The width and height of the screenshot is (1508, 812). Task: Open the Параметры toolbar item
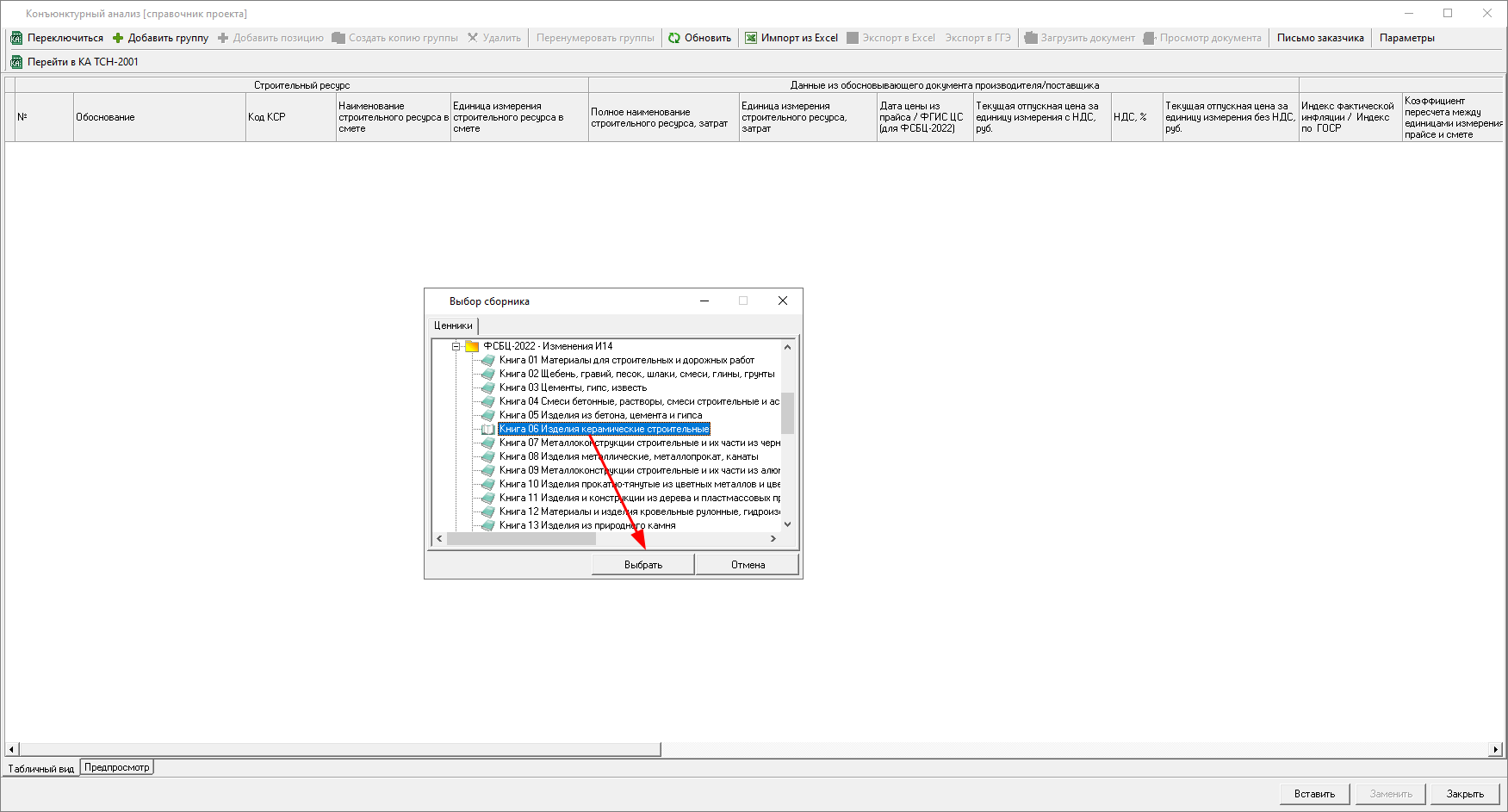(1406, 38)
